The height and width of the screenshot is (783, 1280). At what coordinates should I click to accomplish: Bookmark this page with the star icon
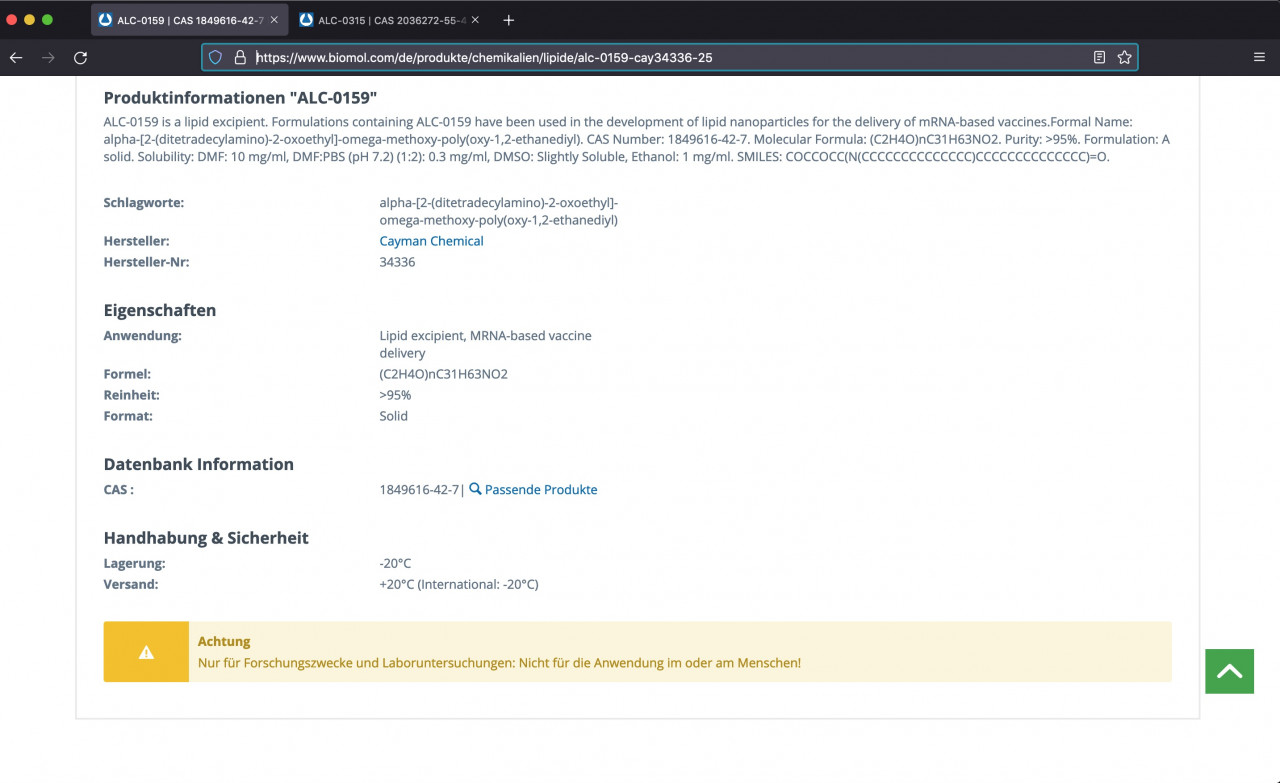click(x=1124, y=58)
